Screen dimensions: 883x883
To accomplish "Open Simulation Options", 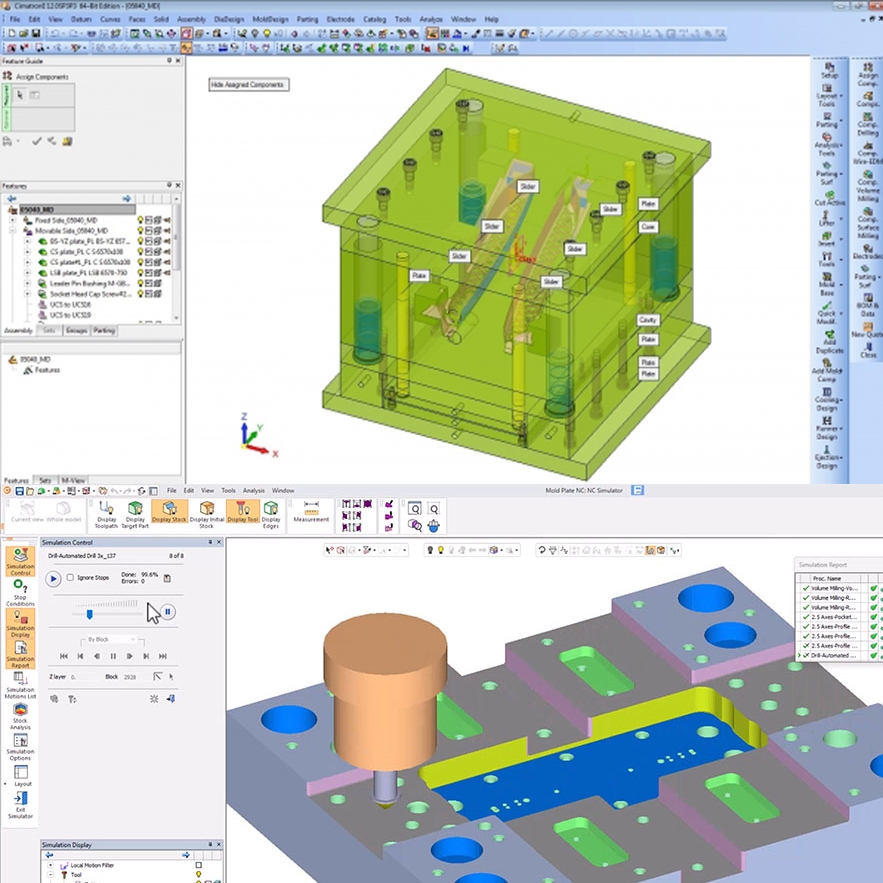I will click(x=20, y=747).
